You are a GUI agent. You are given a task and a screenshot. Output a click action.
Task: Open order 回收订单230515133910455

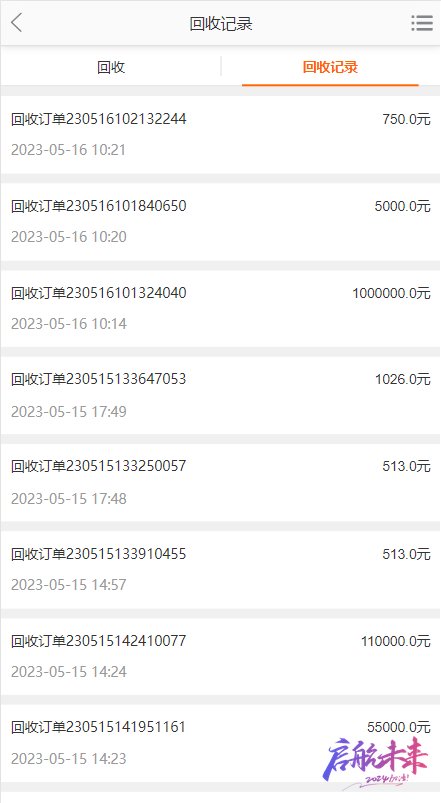(x=220, y=569)
